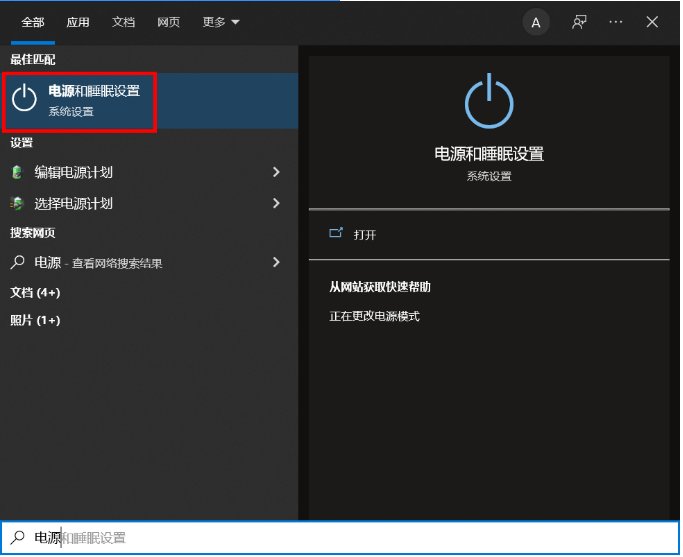Click the account avatar button A
The image size is (683, 557).
click(x=536, y=22)
